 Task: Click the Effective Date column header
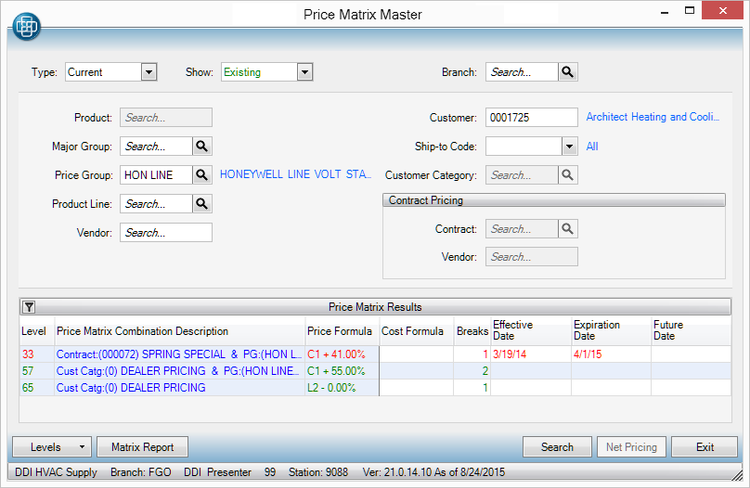[531, 331]
